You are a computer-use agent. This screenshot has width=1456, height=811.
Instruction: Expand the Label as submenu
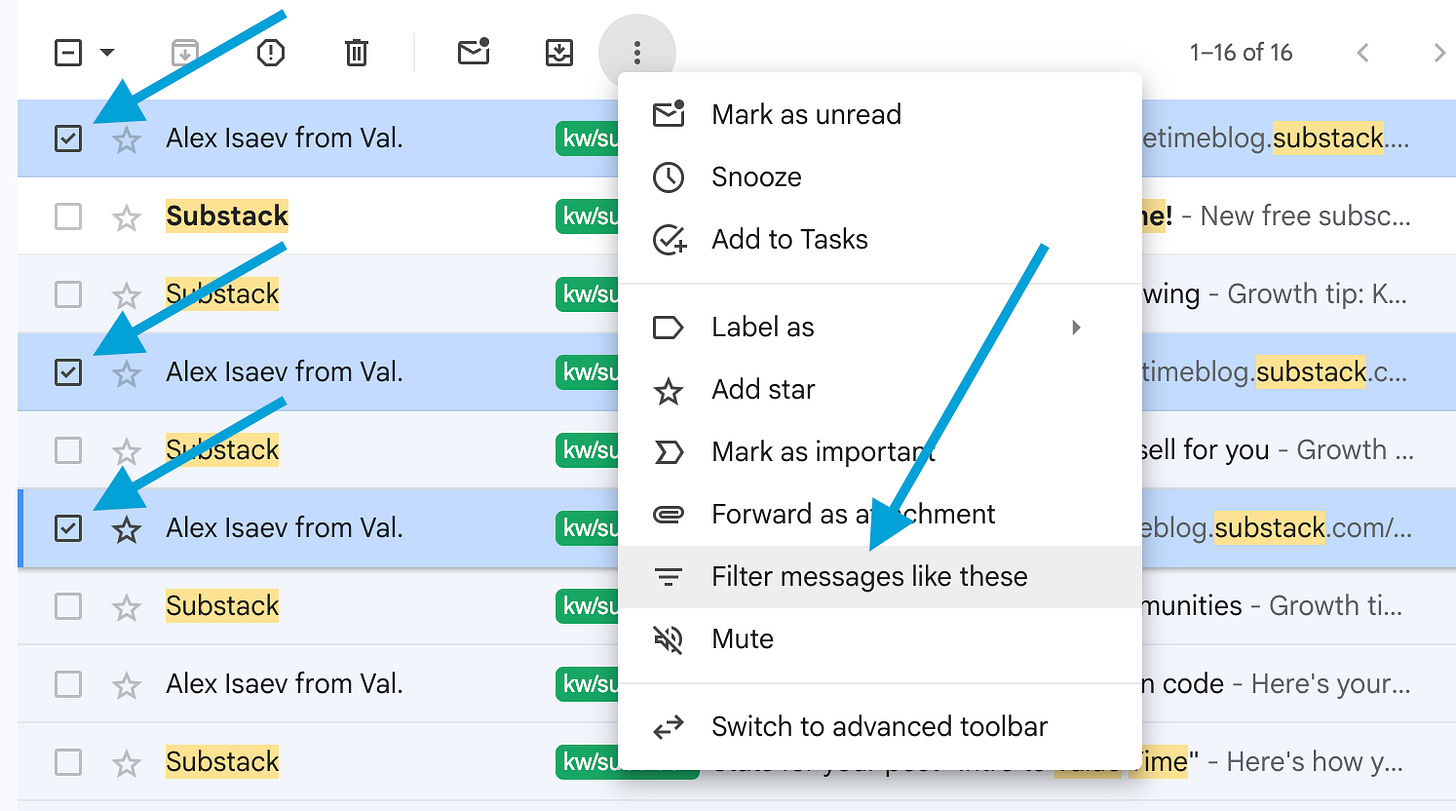point(880,327)
